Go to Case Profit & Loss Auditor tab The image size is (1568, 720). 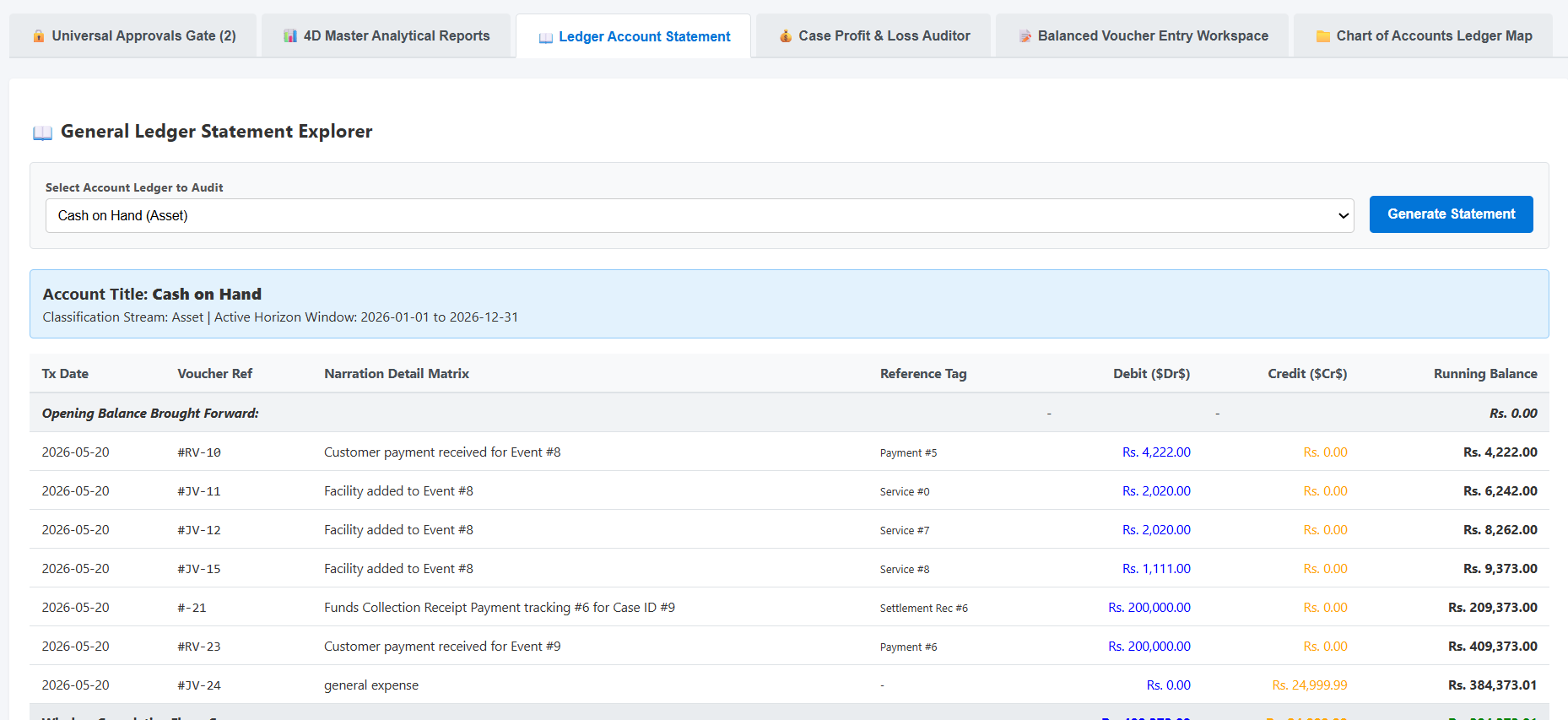[x=873, y=35]
